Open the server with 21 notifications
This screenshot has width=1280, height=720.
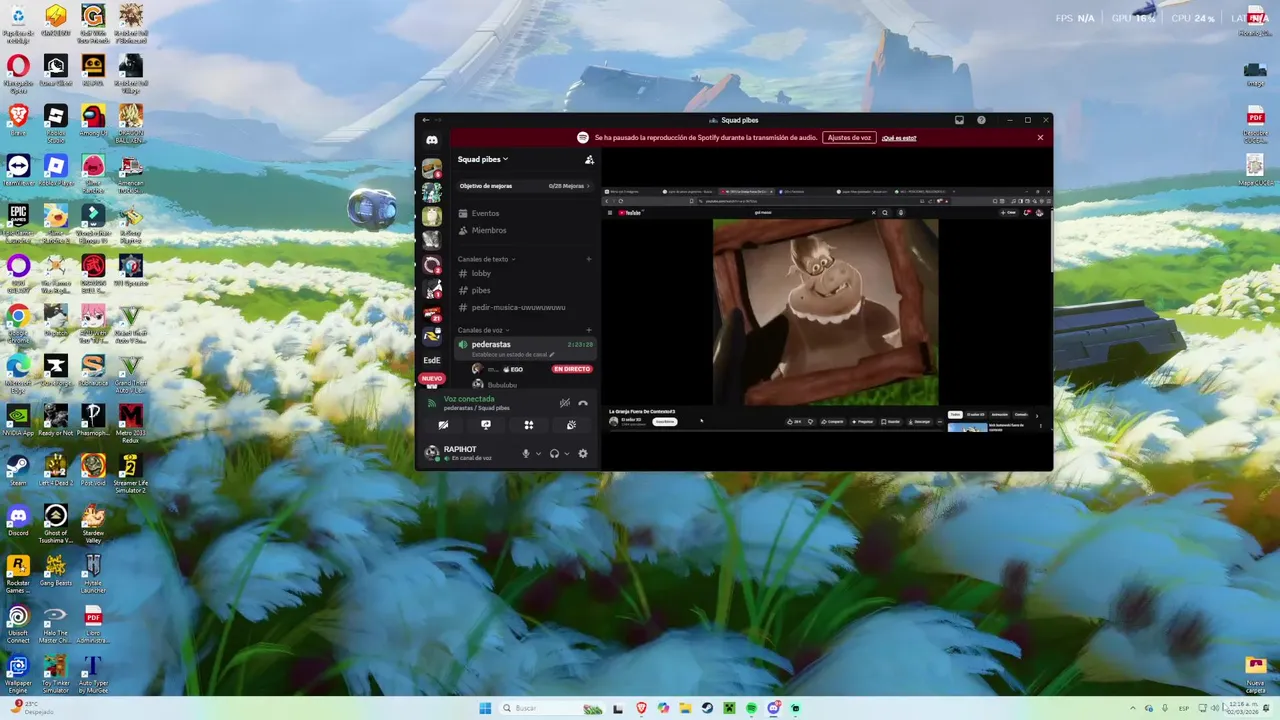point(432,314)
